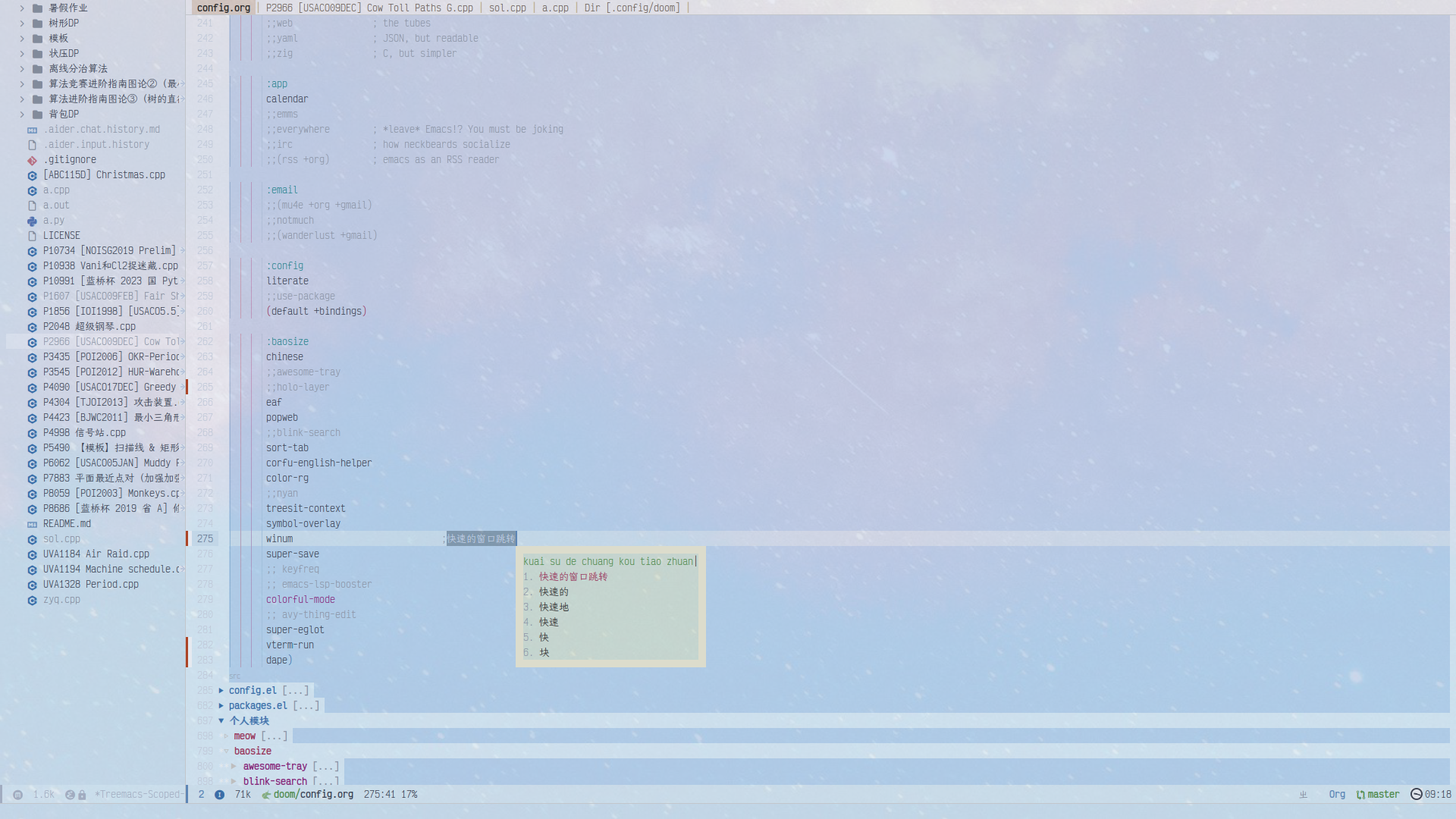Expand the 树形DP folder chevron
1456x819 pixels.
[22, 24]
